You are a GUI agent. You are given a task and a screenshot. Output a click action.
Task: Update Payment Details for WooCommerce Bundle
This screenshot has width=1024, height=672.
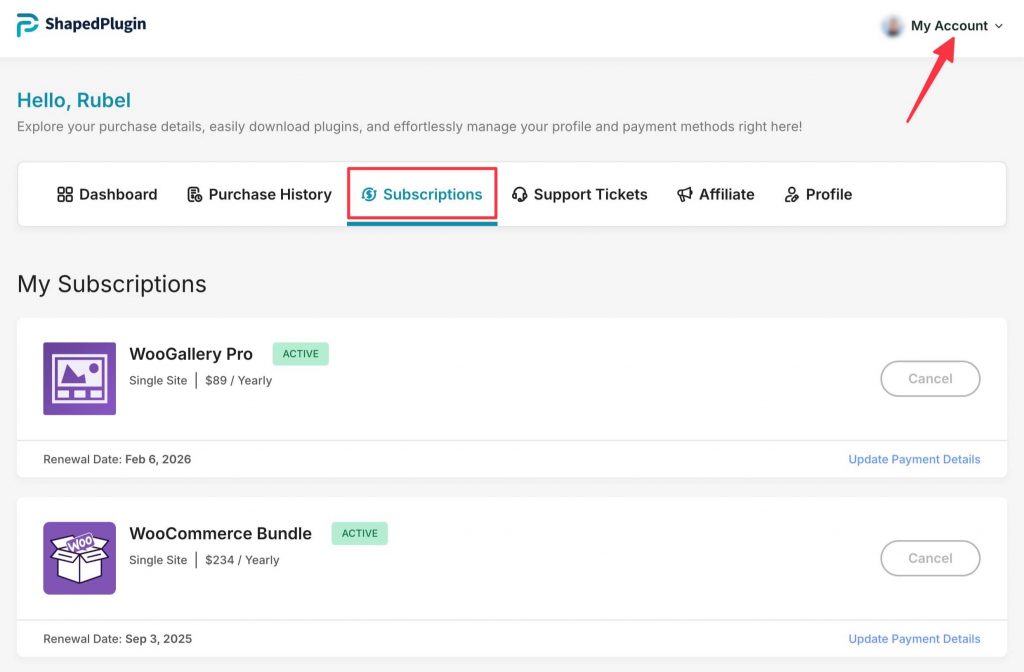(914, 639)
